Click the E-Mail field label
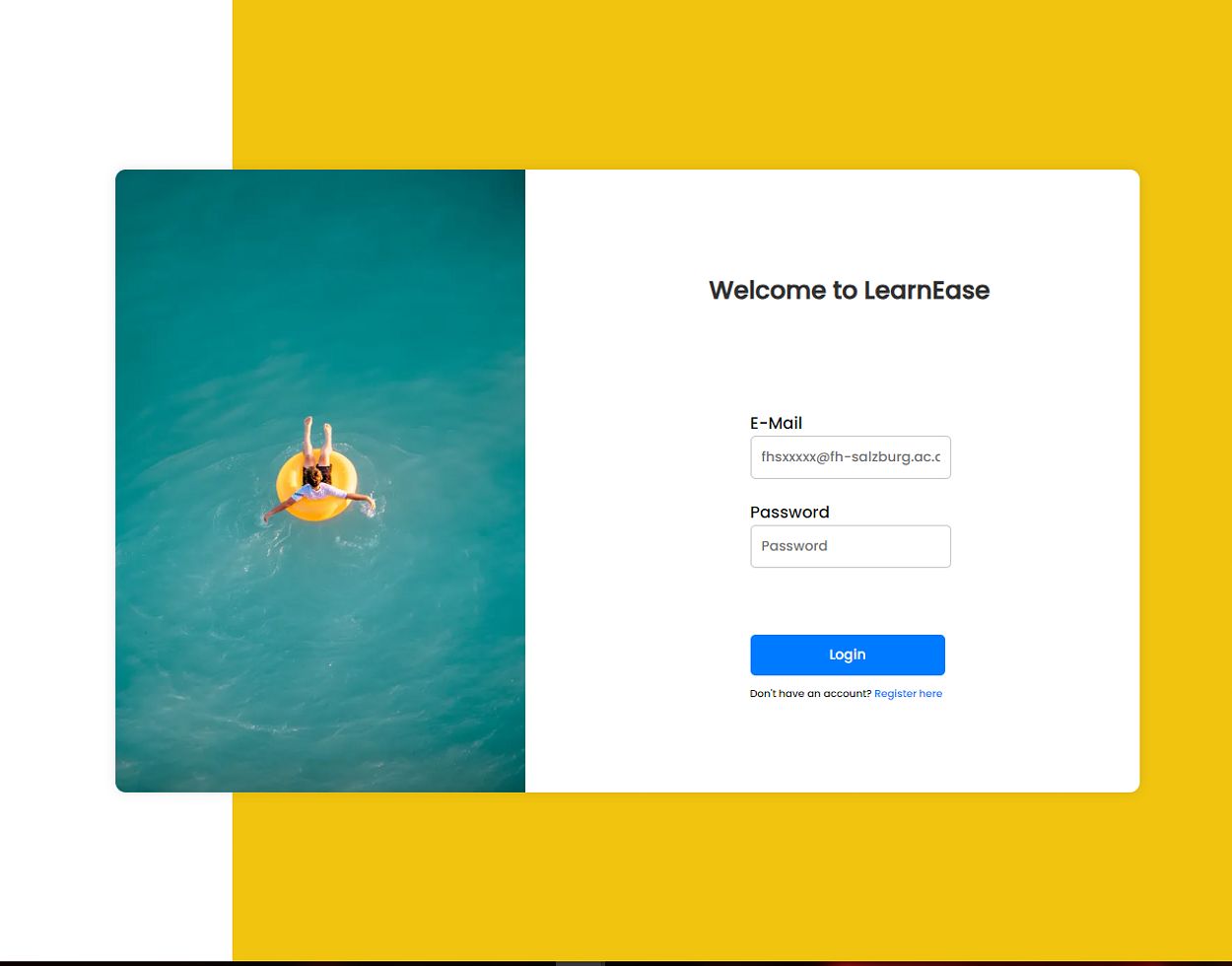This screenshot has height=966, width=1232. click(776, 423)
